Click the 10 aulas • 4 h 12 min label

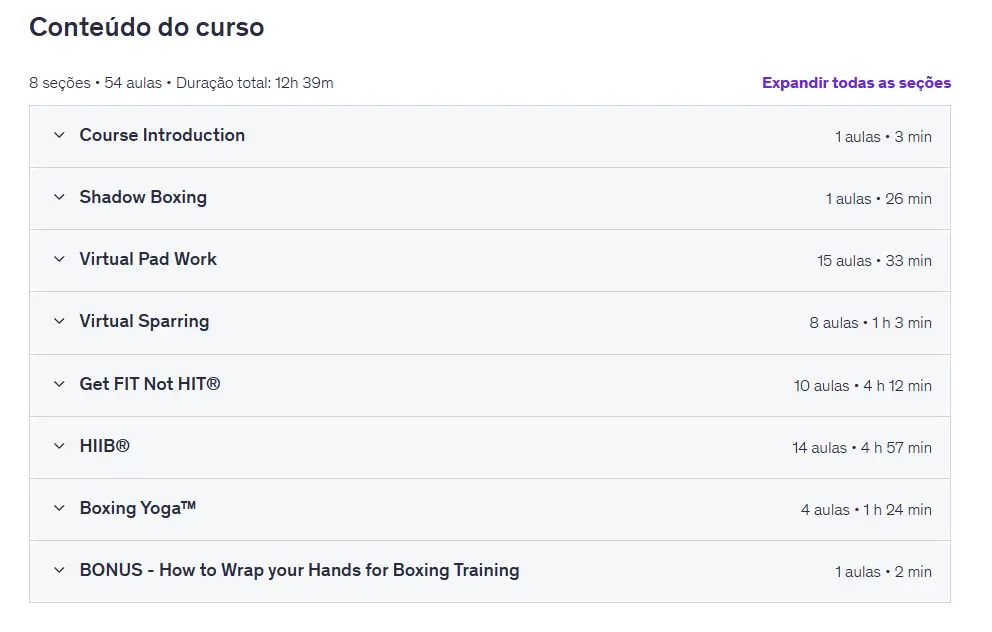click(863, 386)
